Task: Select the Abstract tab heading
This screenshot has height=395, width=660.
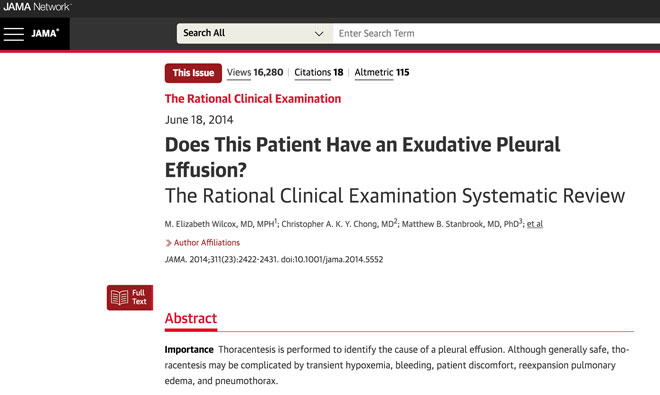Action: (x=191, y=318)
